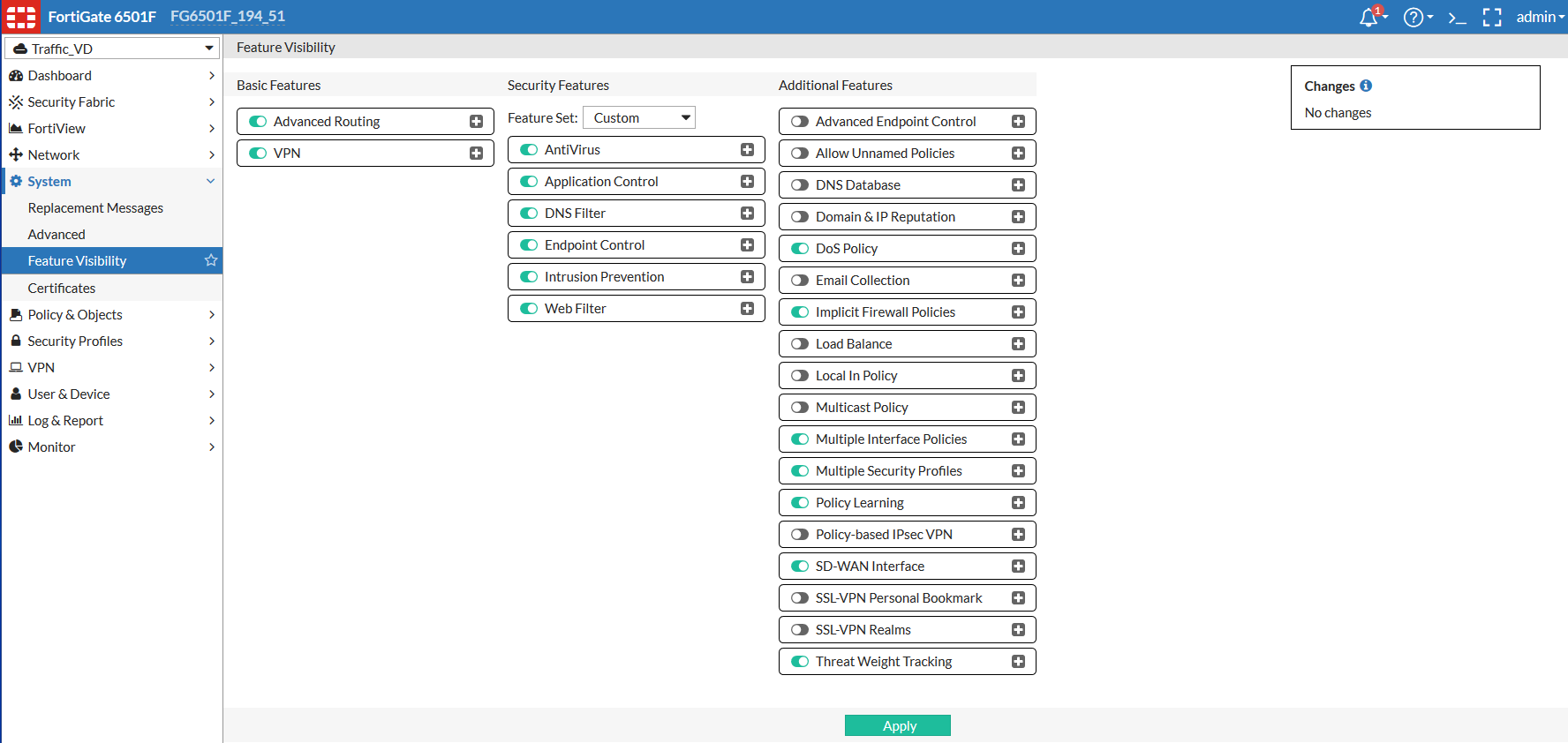Click the Multiple Security Profiles label

[x=889, y=471]
